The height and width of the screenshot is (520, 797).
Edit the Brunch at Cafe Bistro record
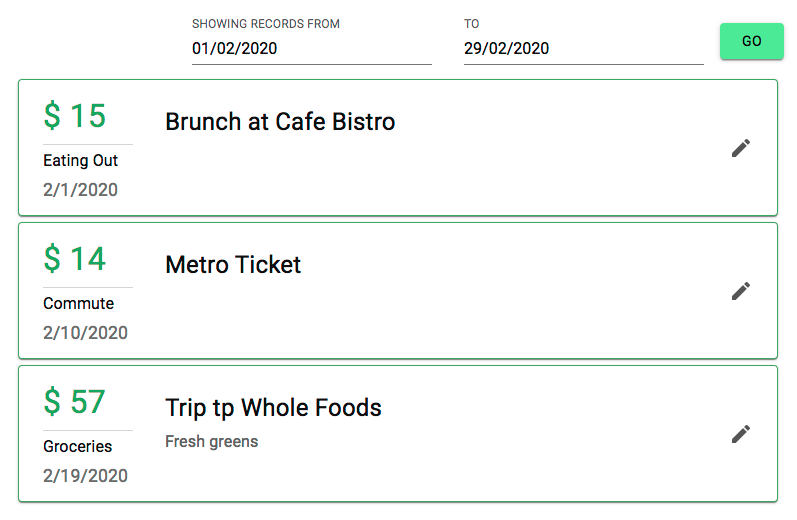tap(740, 148)
